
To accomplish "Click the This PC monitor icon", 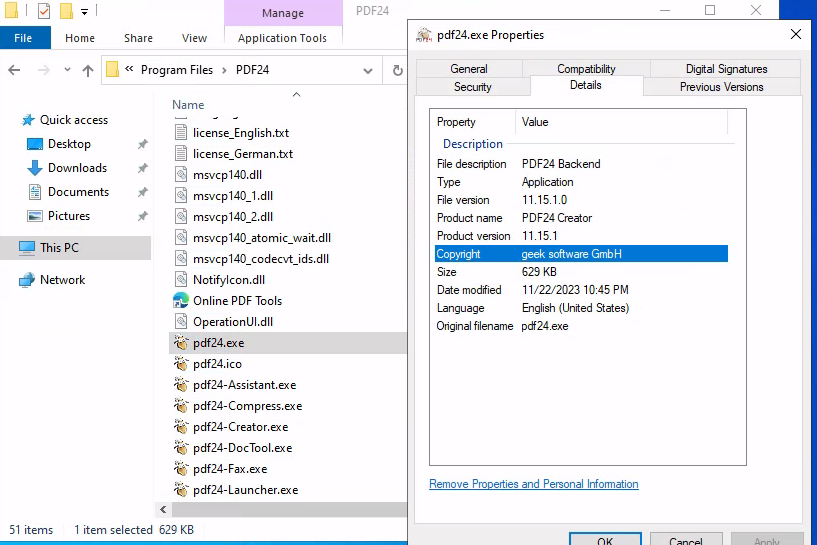I will 27,248.
